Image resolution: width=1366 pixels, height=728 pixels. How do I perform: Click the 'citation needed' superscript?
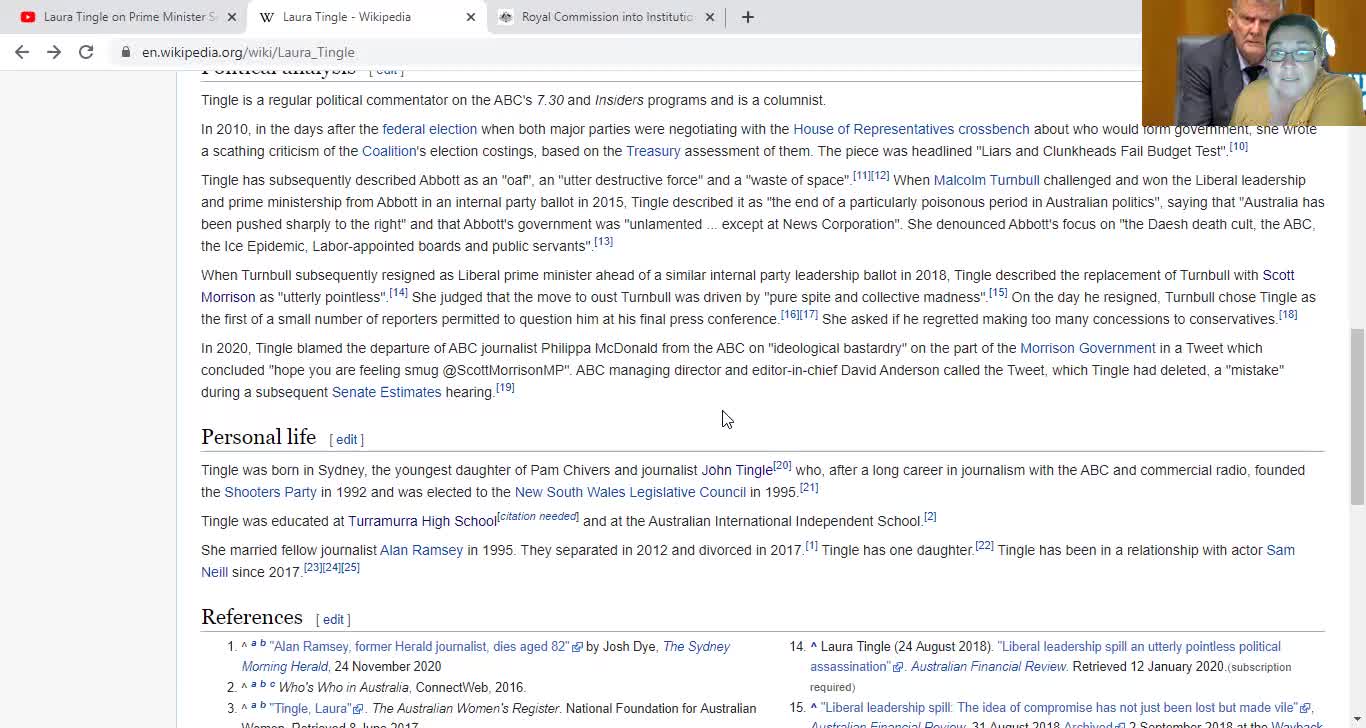[x=538, y=516]
